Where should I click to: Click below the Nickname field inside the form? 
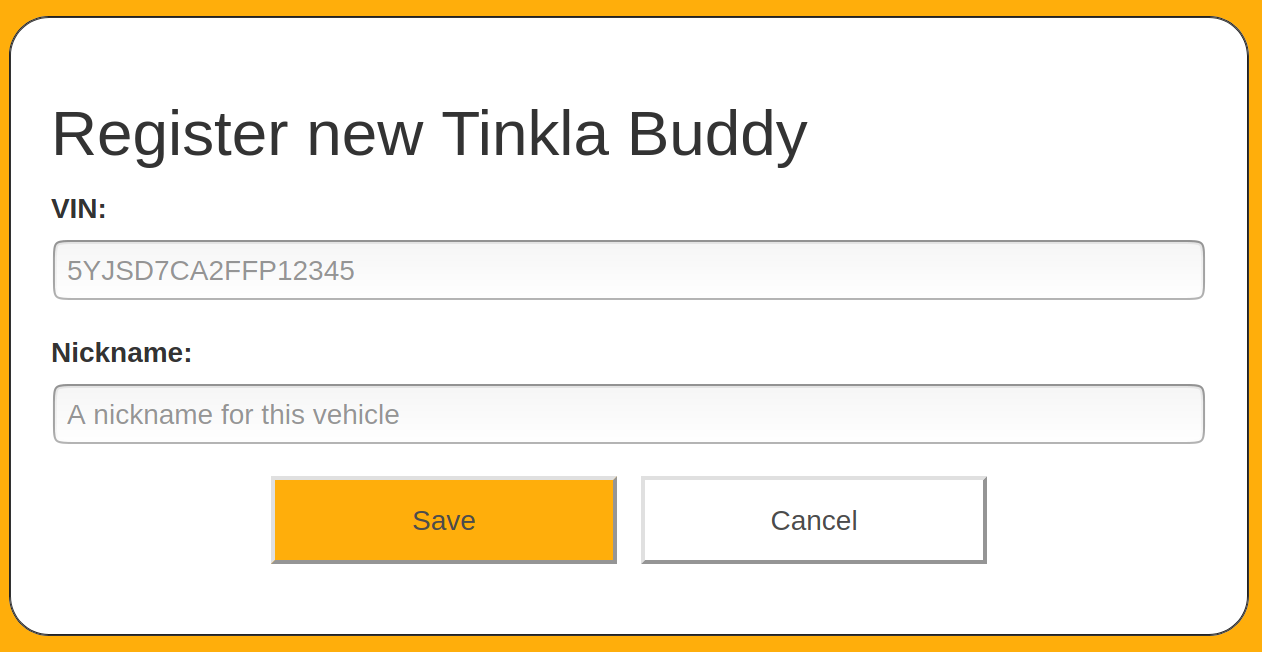point(628,460)
